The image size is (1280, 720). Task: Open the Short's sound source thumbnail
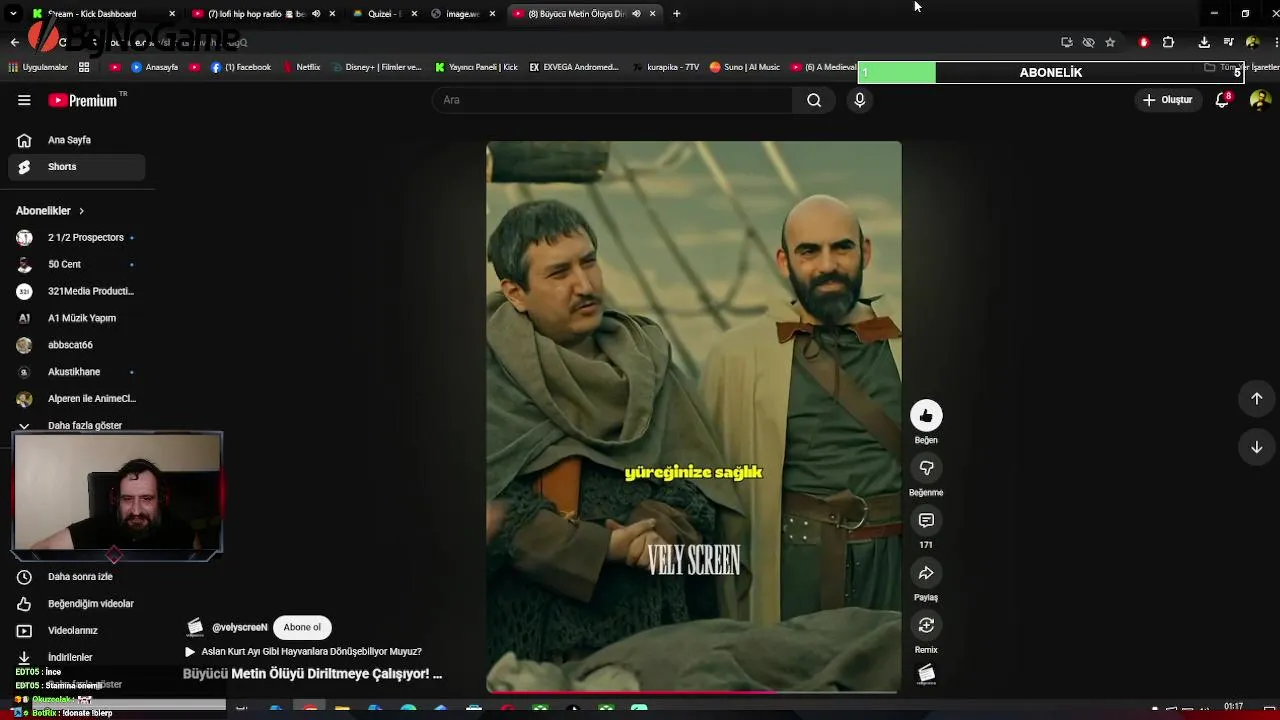coord(926,674)
